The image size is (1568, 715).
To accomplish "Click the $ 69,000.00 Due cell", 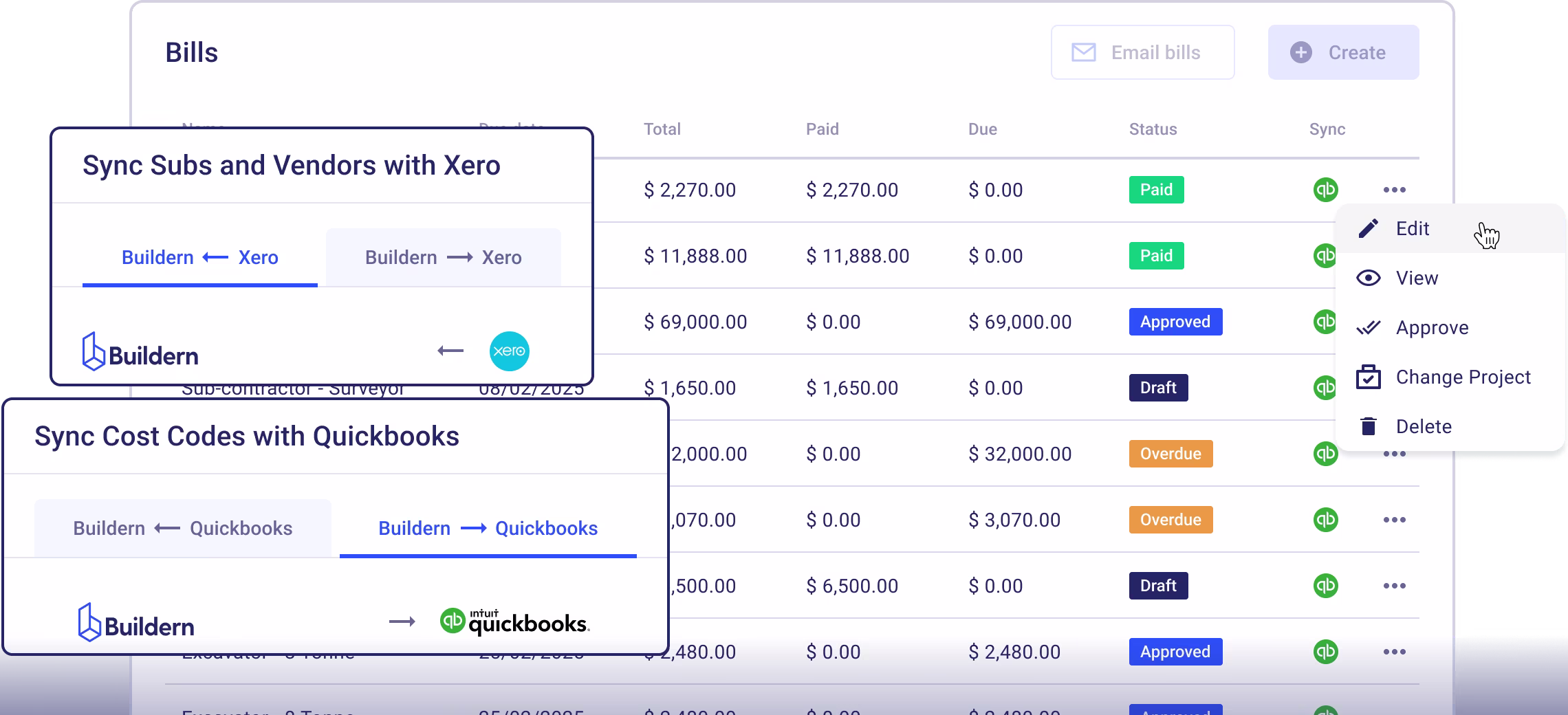I will coord(1020,322).
